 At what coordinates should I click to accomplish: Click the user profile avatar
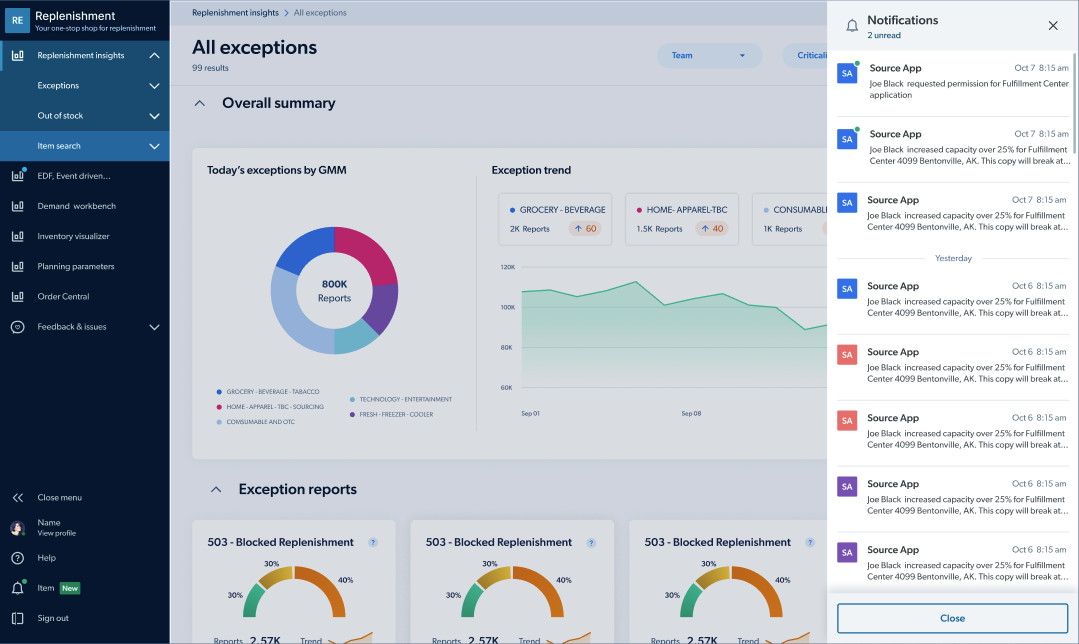18,528
